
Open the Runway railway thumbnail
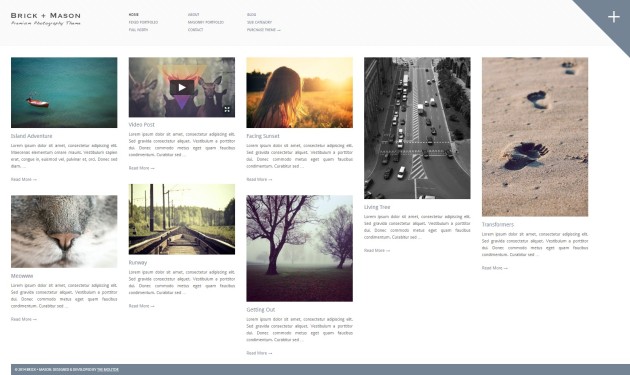(x=182, y=219)
